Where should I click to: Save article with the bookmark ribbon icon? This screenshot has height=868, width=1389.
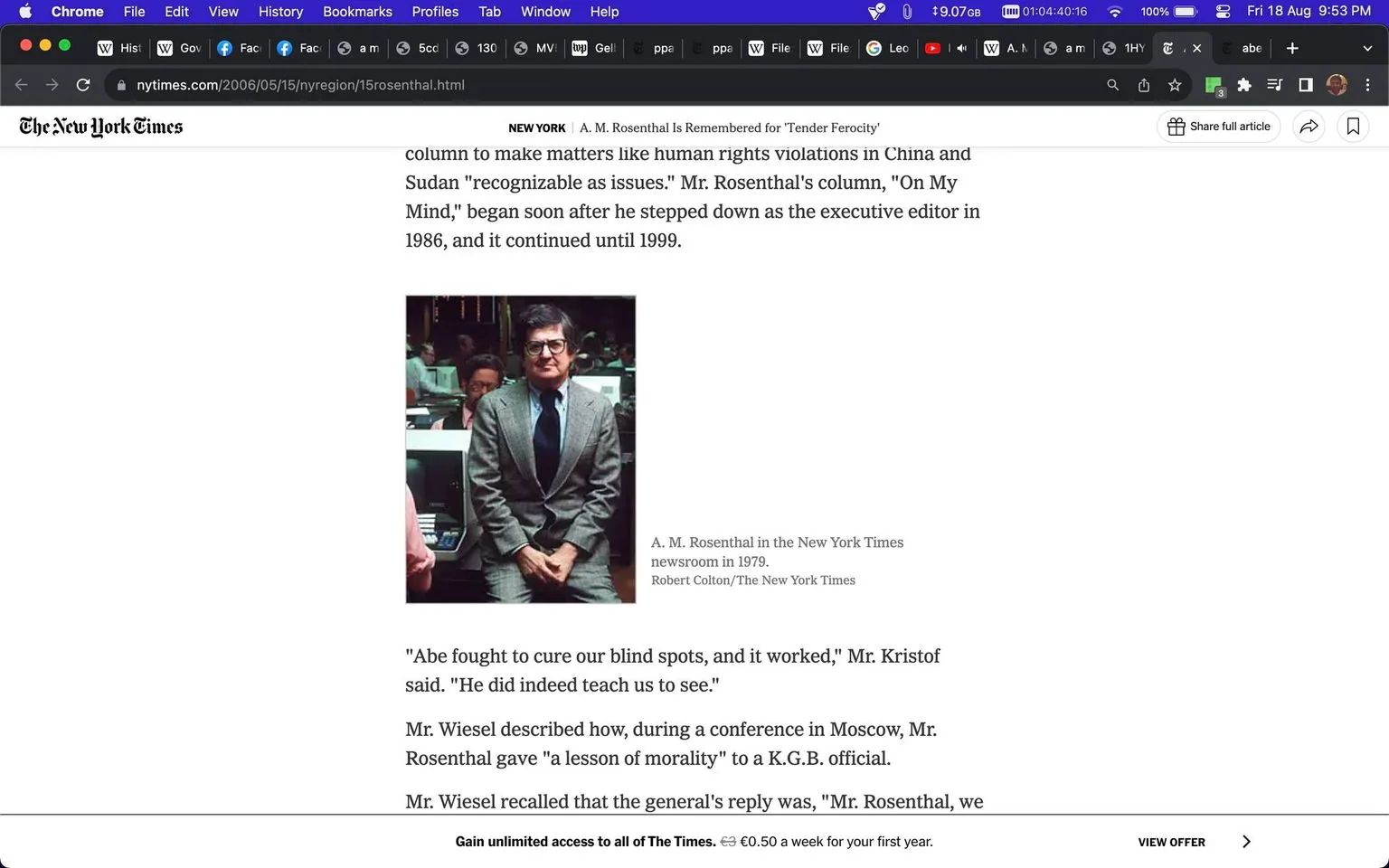(x=1353, y=127)
